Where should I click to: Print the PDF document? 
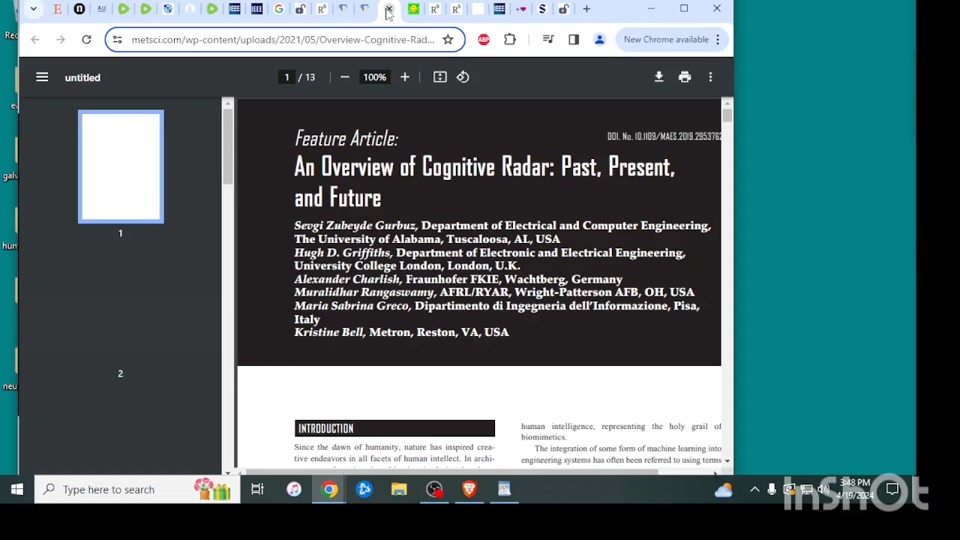tap(685, 77)
